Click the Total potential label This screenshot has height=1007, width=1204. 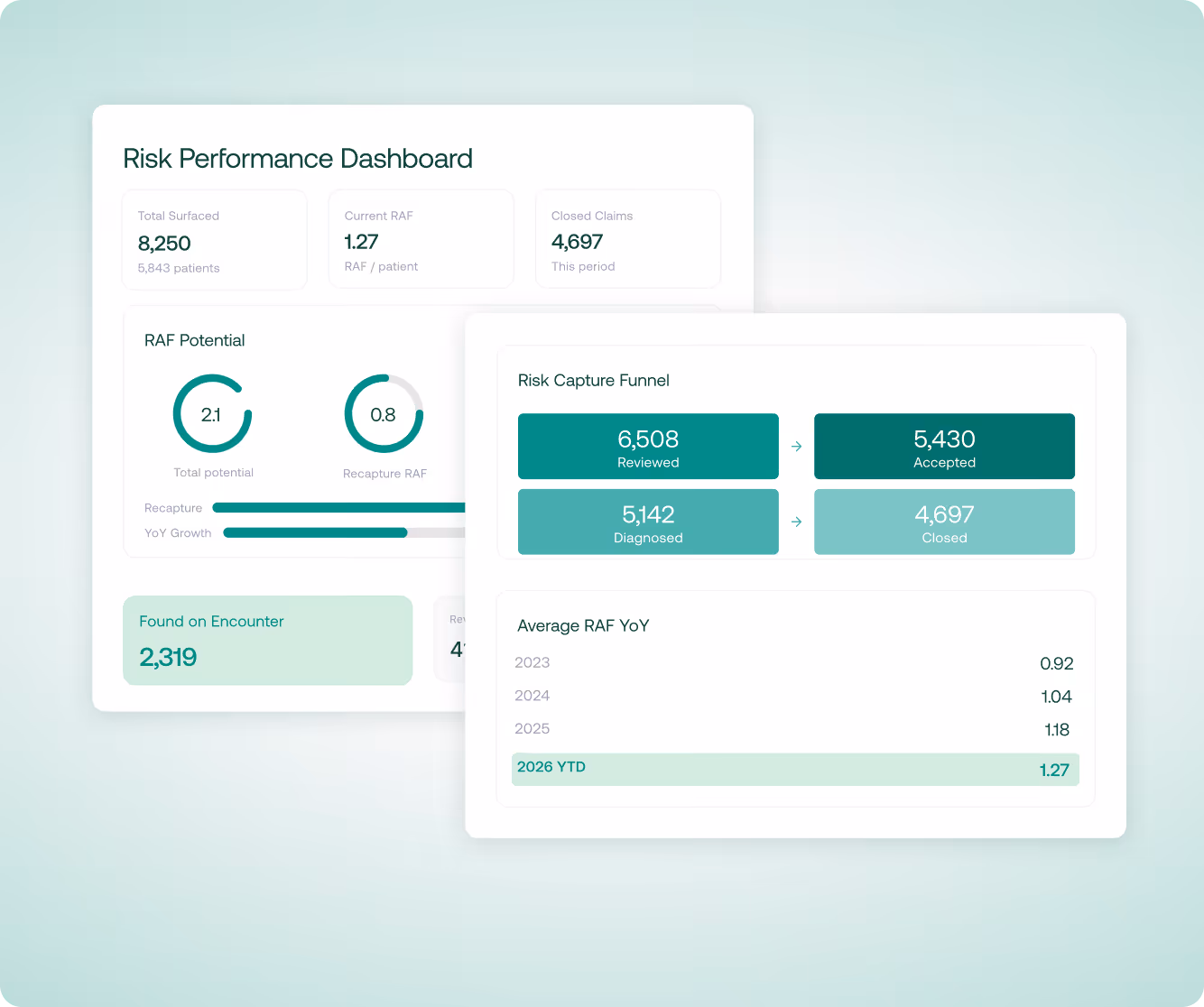point(214,473)
